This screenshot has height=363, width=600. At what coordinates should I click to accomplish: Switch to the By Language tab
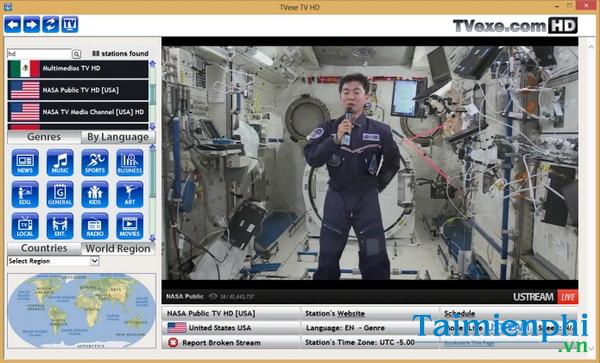118,137
